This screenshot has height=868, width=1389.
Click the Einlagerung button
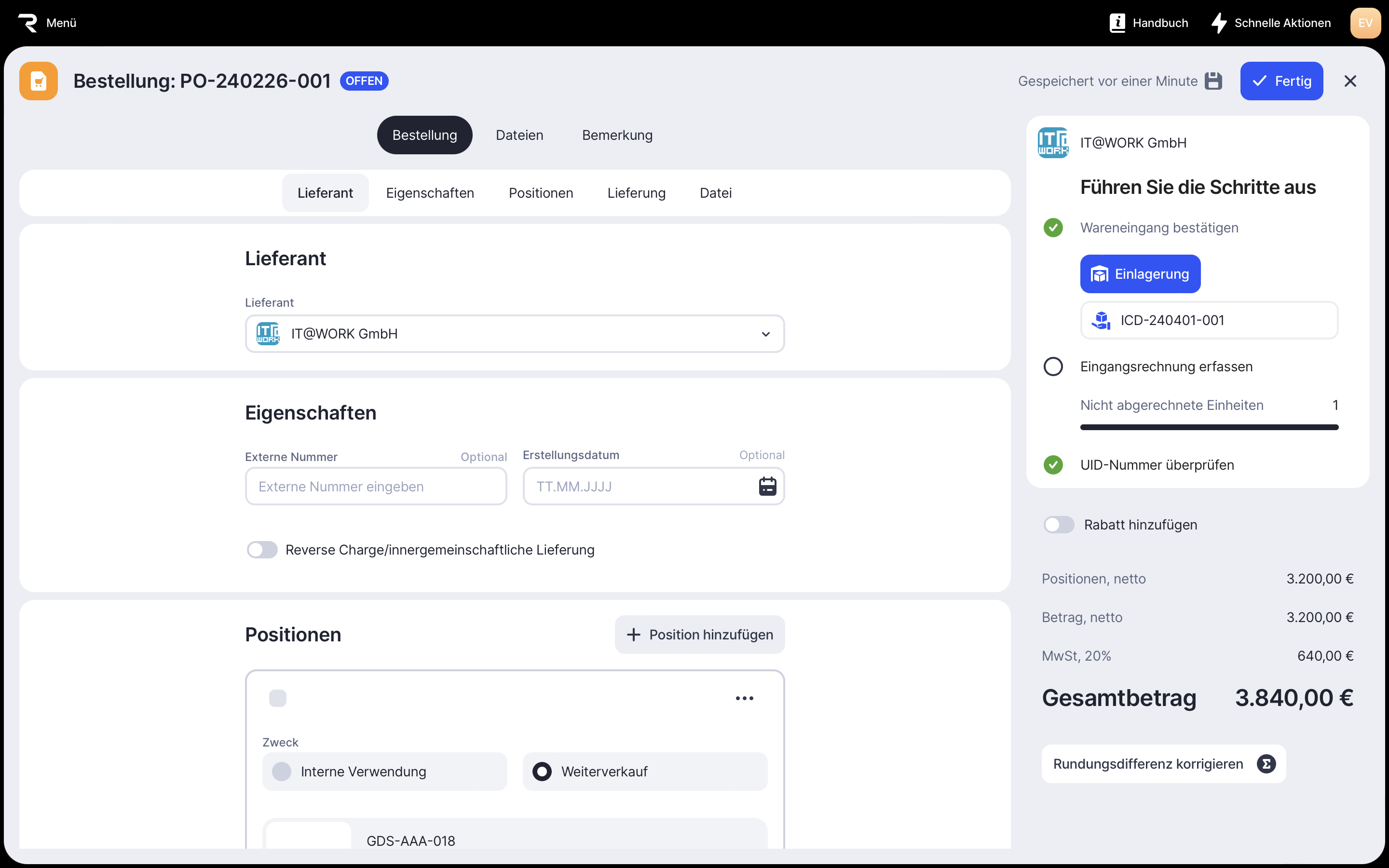click(1140, 274)
